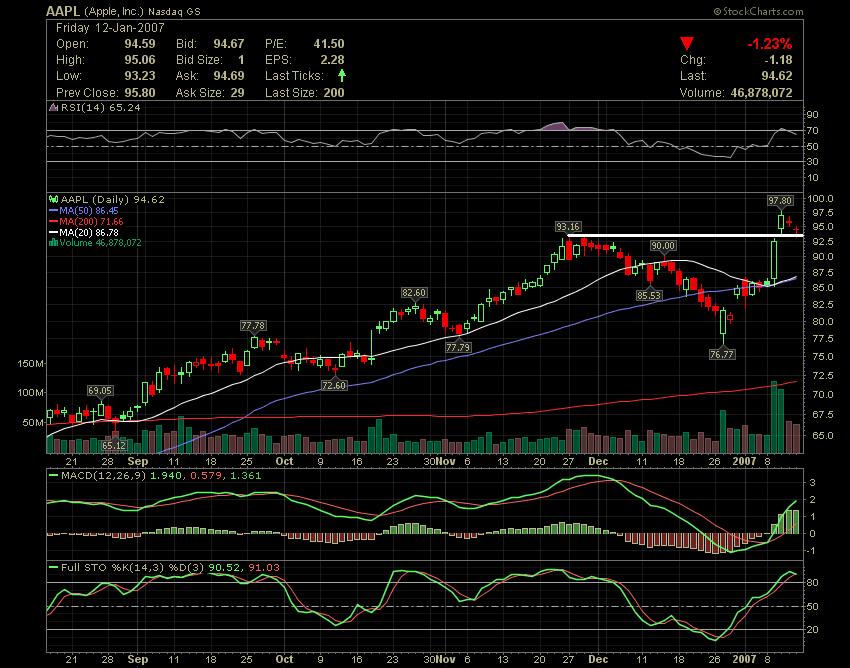Screen dimensions: 850x668
Task: Click the stochastic %K value 90.52
Action: click(x=223, y=568)
